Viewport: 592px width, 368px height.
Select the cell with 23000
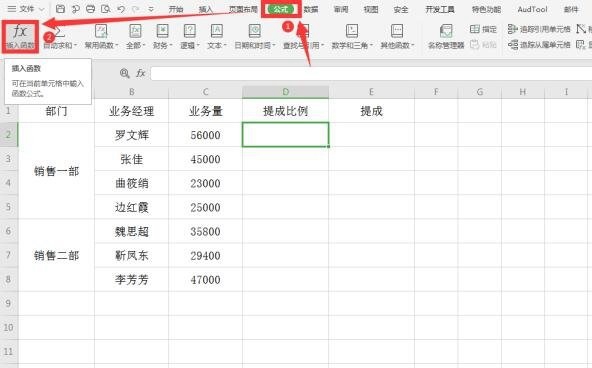point(206,183)
